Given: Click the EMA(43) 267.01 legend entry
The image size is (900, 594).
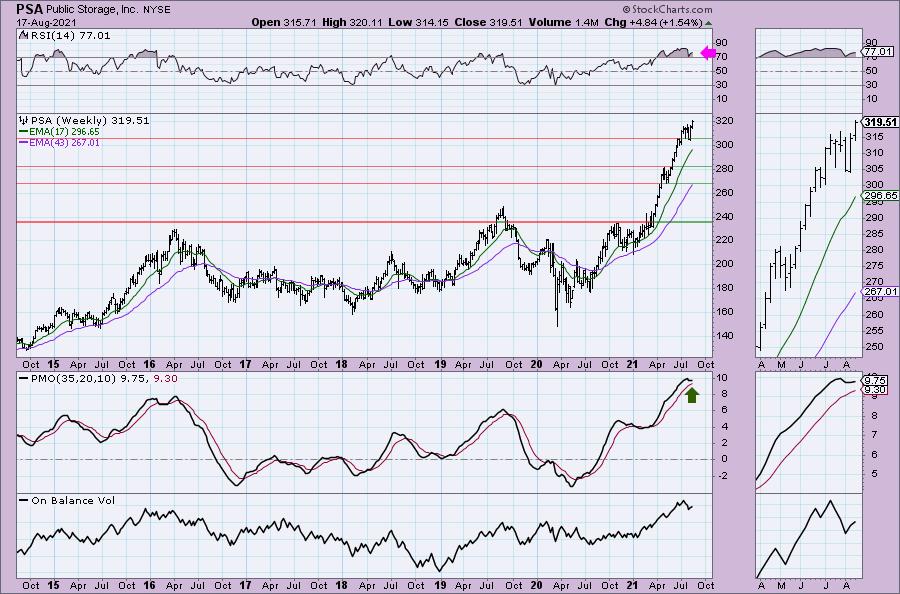Looking at the screenshot, I should click(x=60, y=142).
